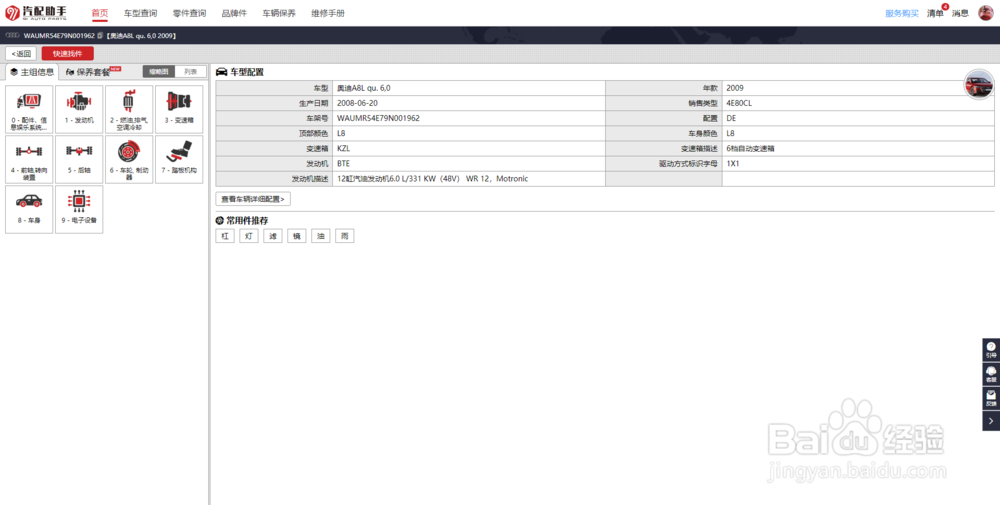1000x505 pixels.
Task: Copy the VIN with copy icon
Action: tap(99, 36)
